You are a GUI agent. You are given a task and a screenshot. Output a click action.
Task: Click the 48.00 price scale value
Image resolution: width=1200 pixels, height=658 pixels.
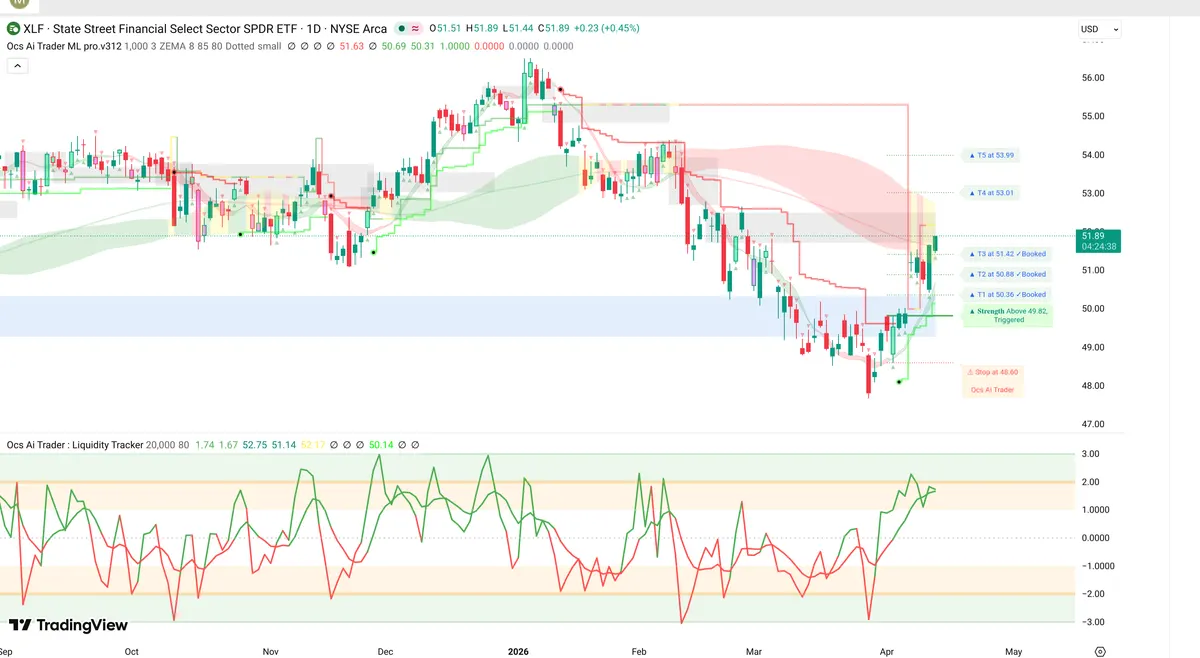pos(1093,386)
